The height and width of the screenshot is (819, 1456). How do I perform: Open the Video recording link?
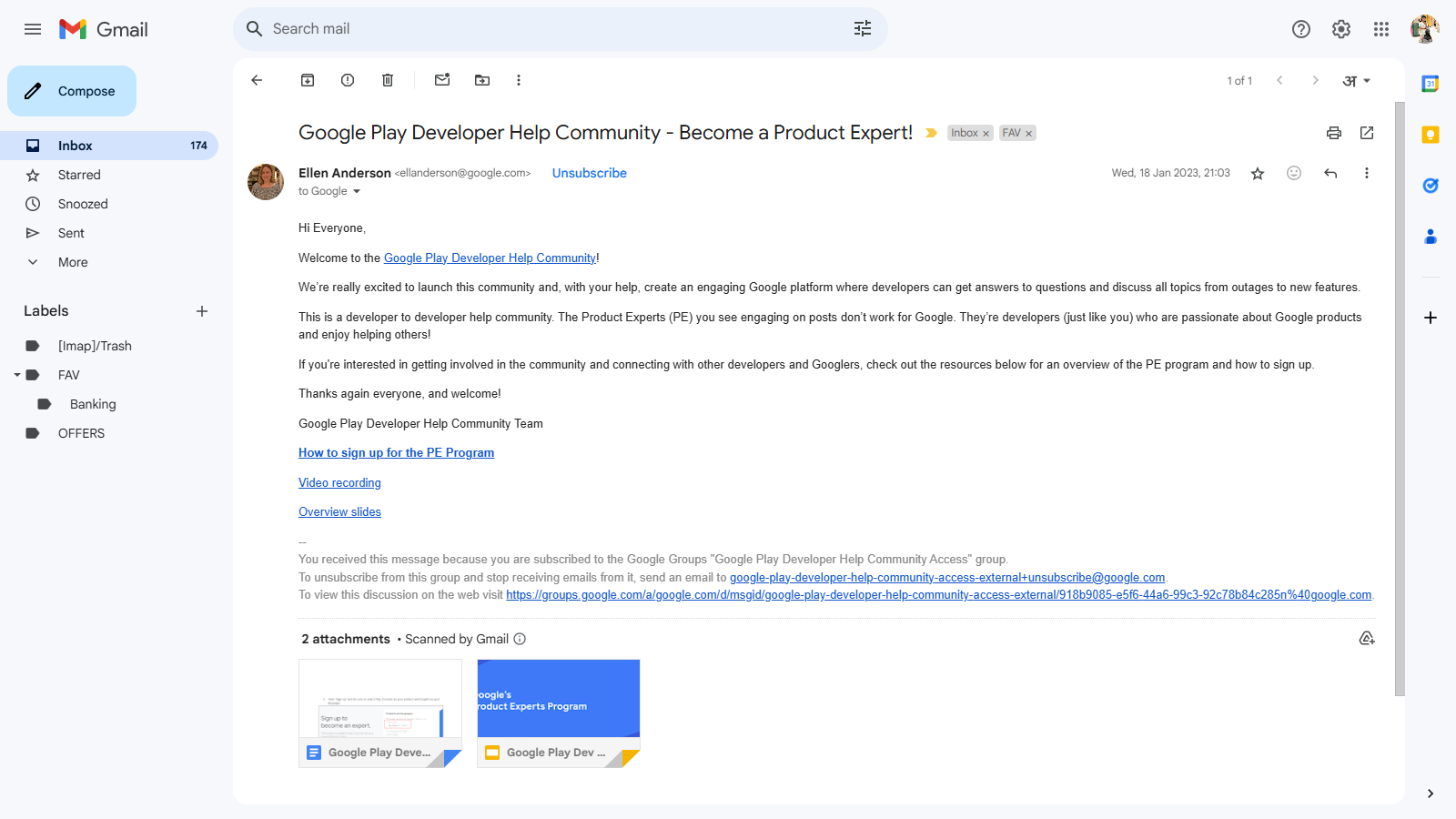[x=339, y=483]
